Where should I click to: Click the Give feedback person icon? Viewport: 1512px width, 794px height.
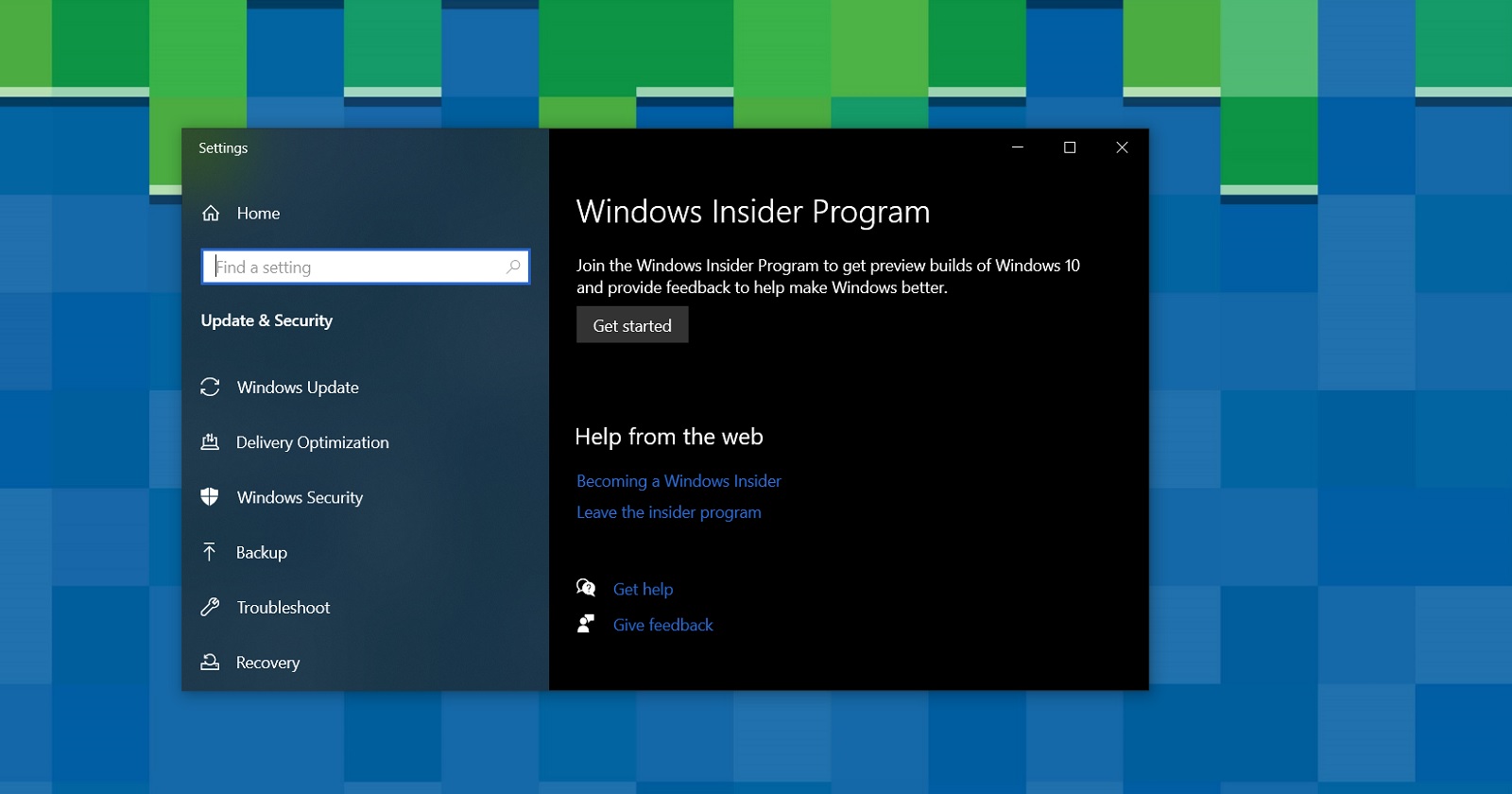pos(586,624)
